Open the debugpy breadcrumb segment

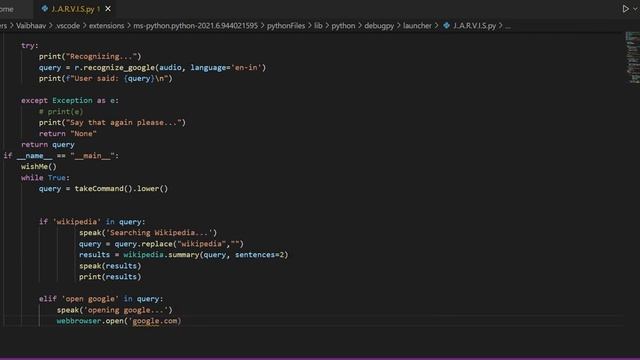pyautogui.click(x=379, y=26)
